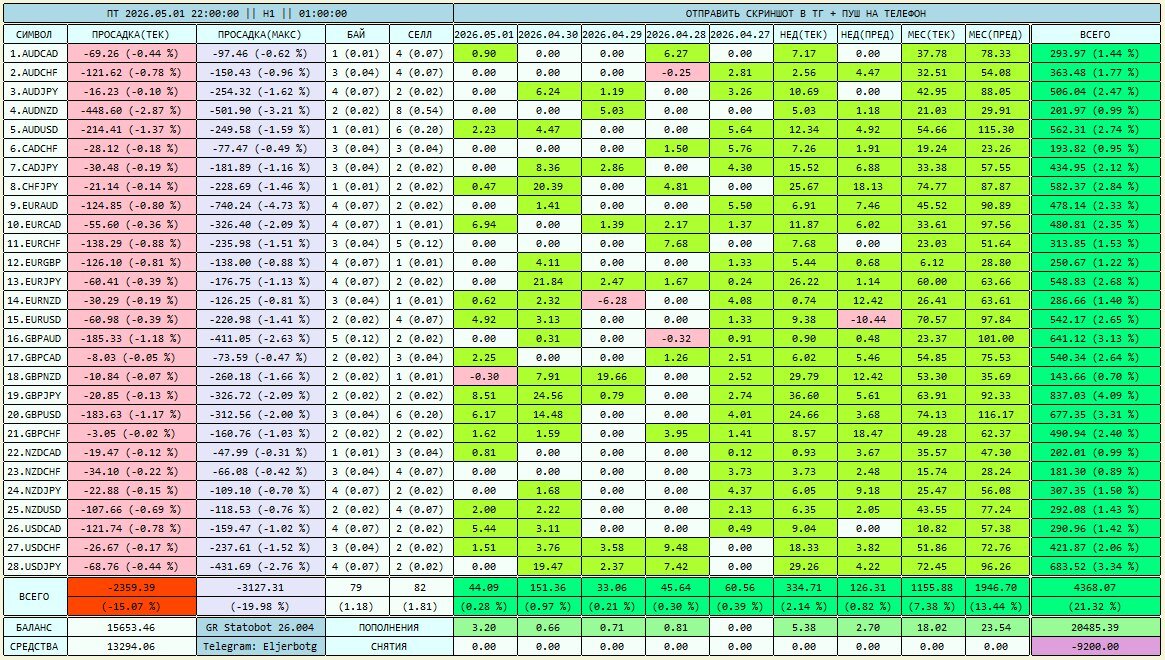Click the red -0.25 cell in AUDCHF row
Screen dimensions: 1165x660
tap(676, 73)
